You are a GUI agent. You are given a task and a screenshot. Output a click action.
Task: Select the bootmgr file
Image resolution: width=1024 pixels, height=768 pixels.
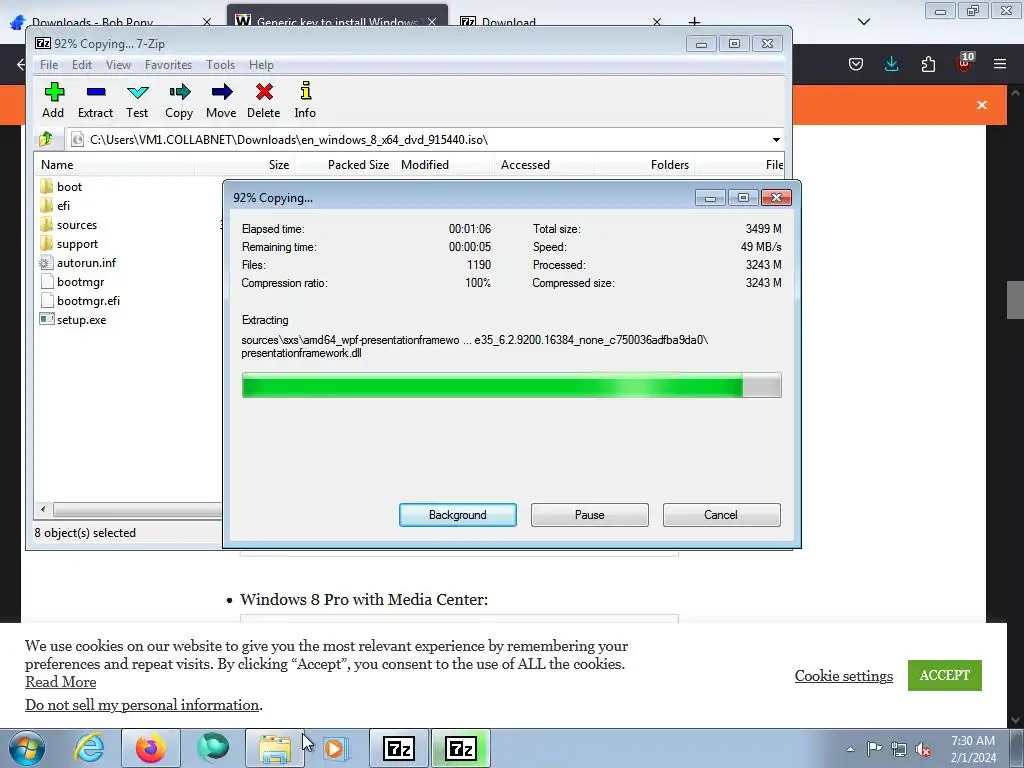coord(72,281)
